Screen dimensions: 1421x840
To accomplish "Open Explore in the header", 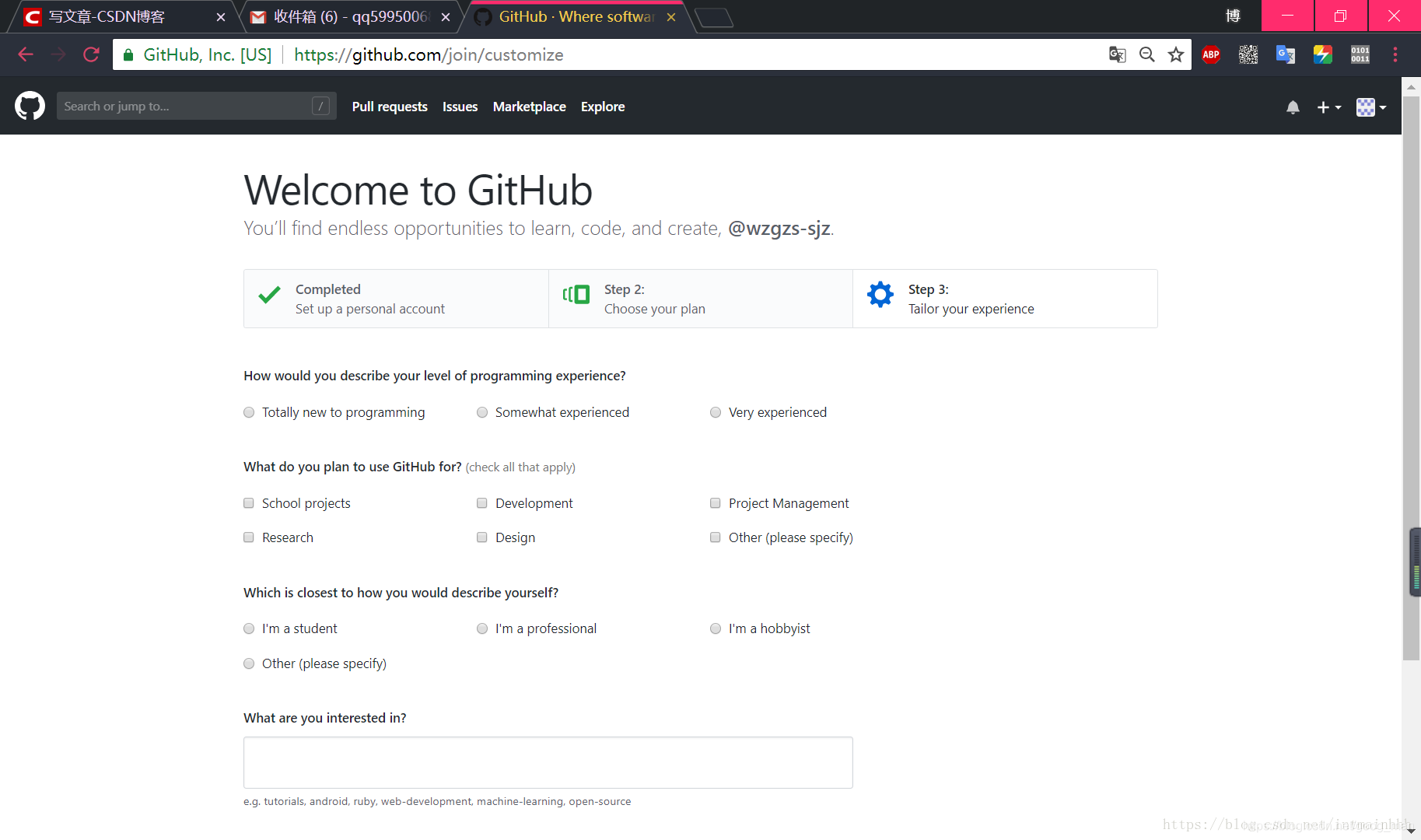I will (x=603, y=107).
